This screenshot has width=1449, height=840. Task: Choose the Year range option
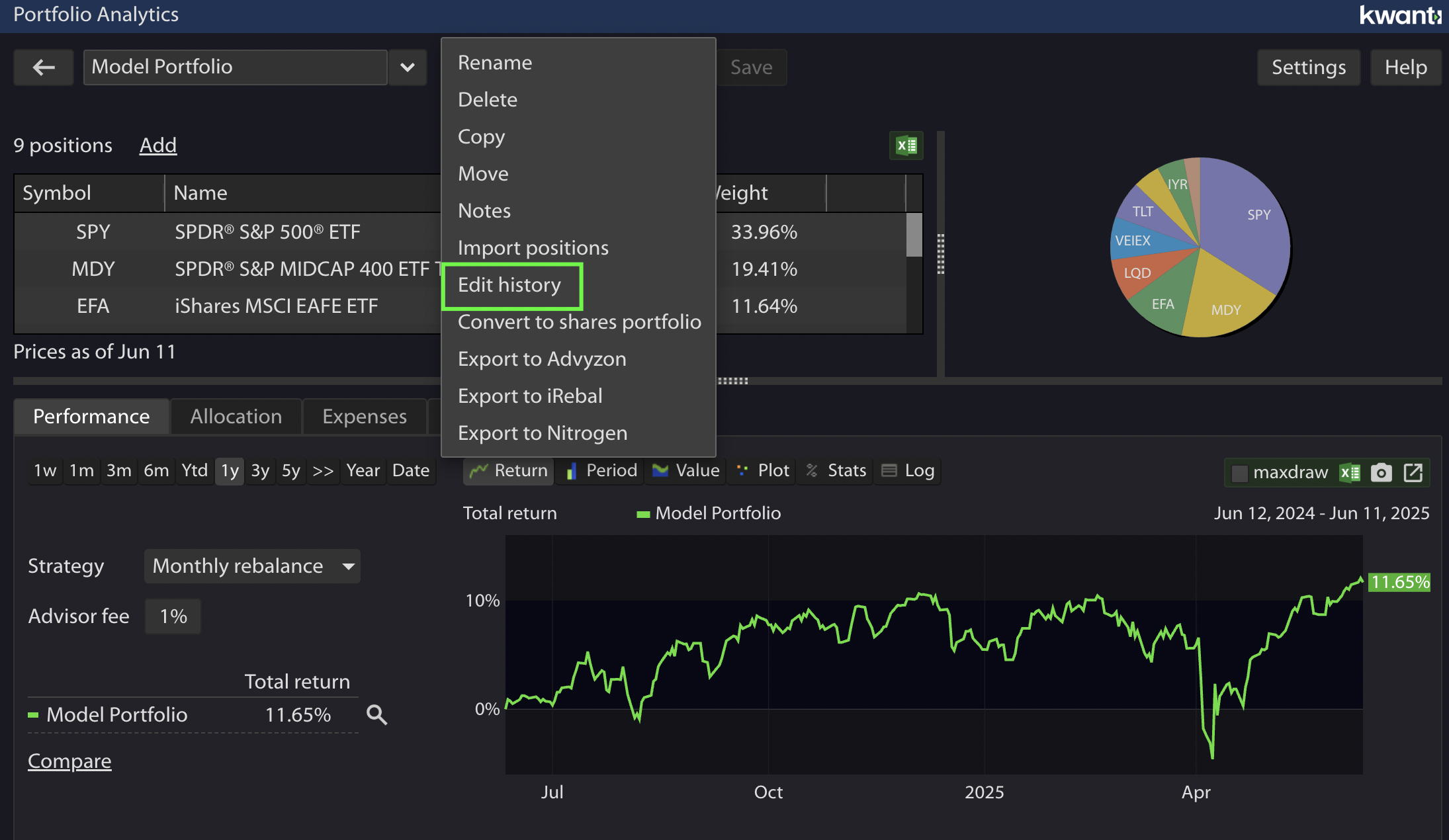pyautogui.click(x=363, y=470)
